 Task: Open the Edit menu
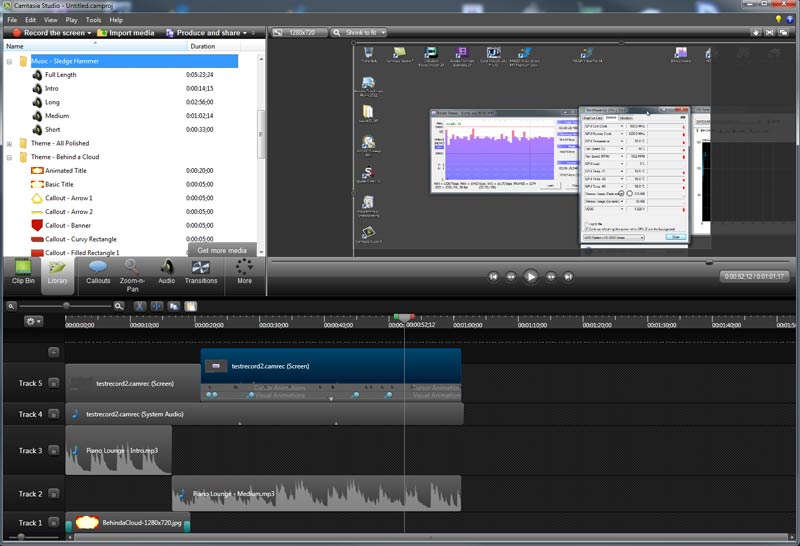31,20
